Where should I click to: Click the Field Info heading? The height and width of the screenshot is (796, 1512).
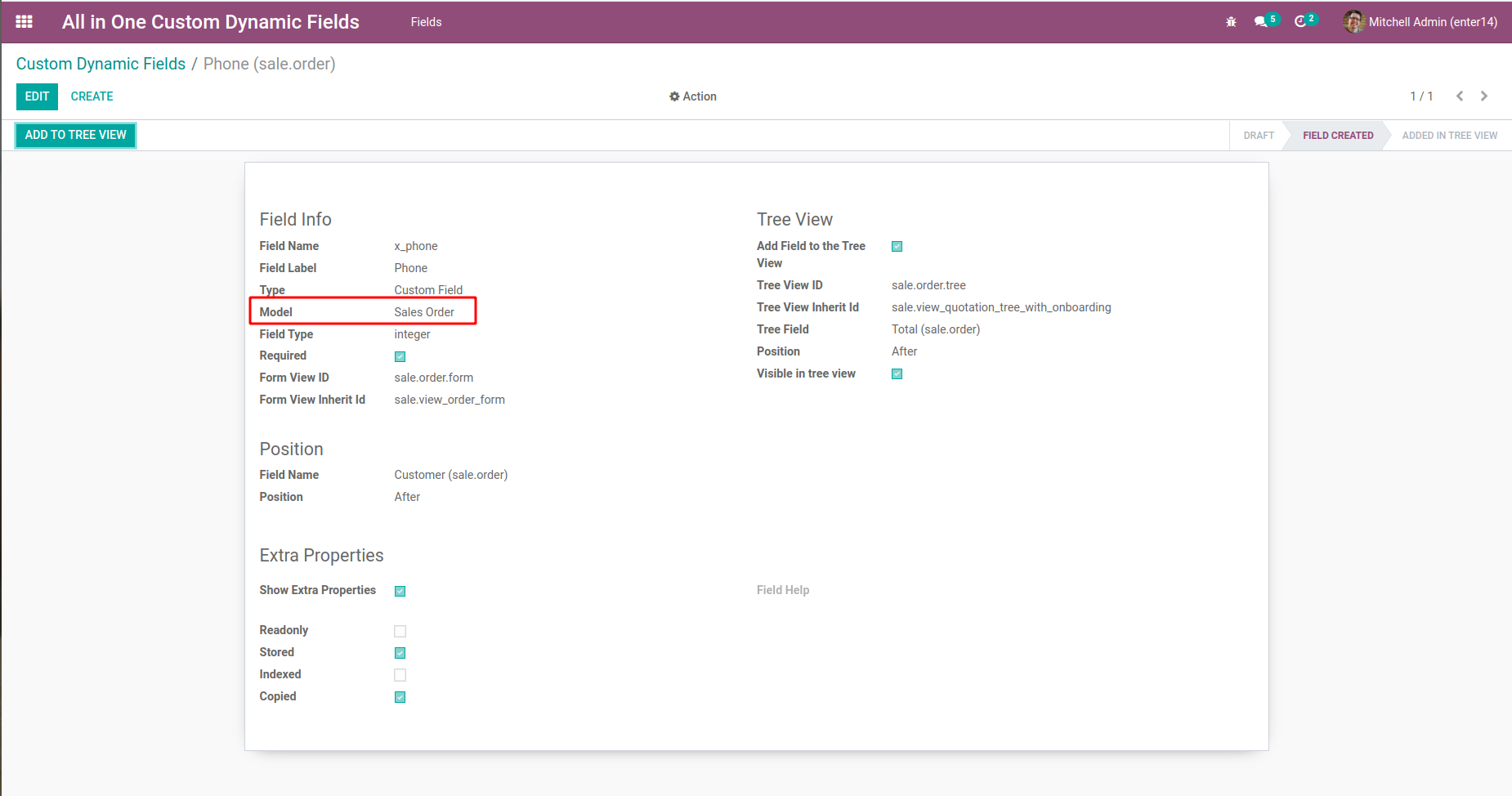click(x=295, y=219)
